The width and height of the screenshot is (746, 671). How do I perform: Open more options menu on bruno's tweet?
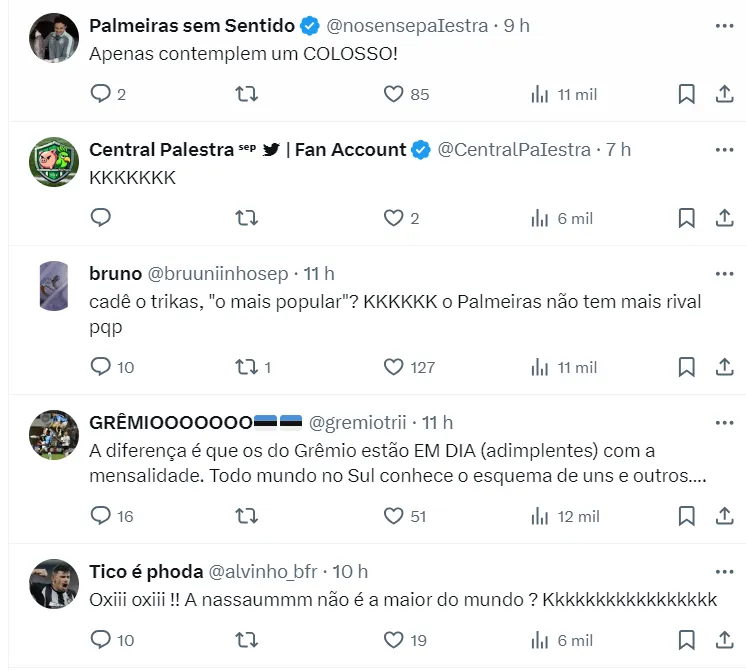pos(724,274)
